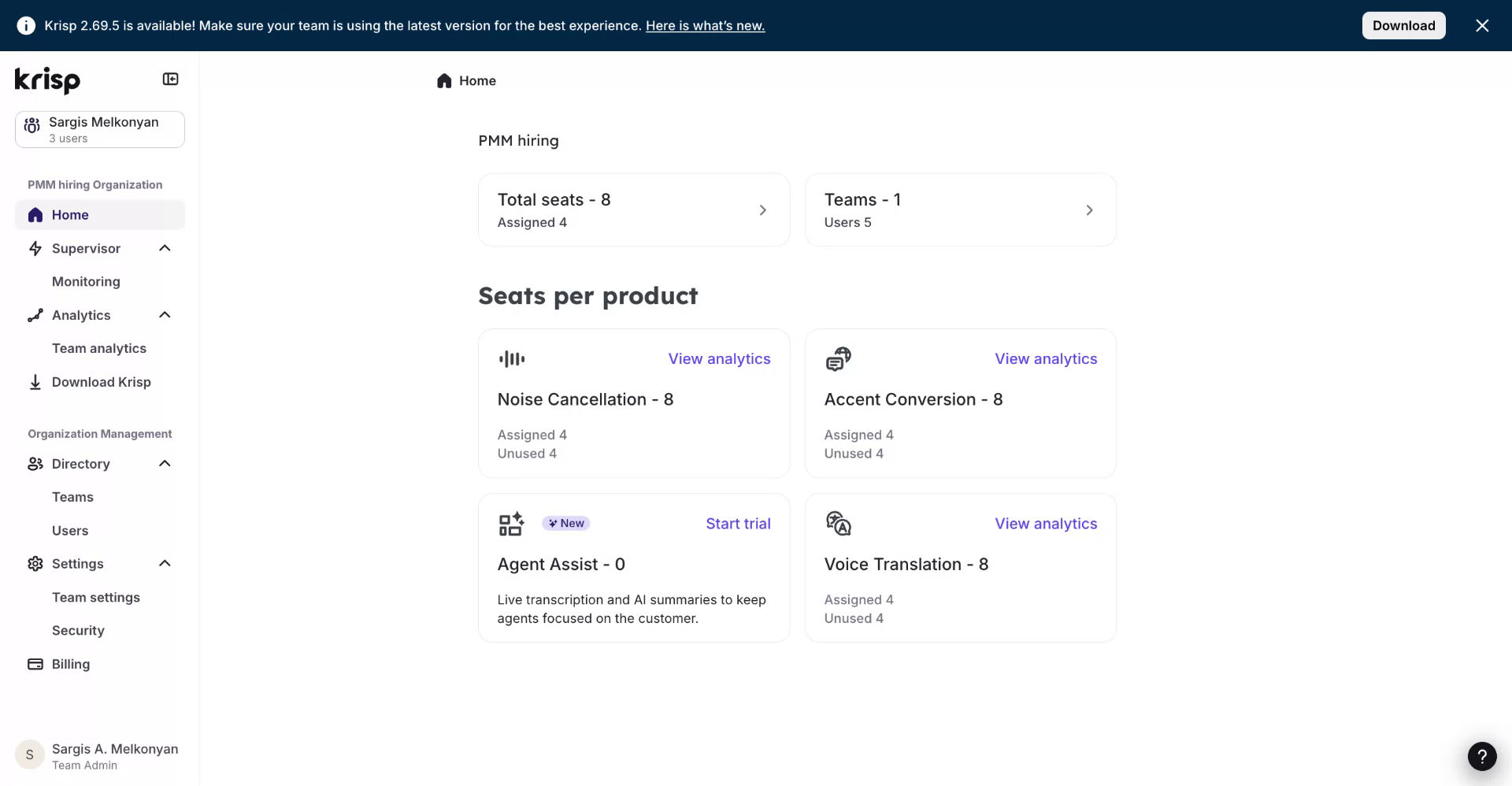Open the Total seats details via chevron
The height and width of the screenshot is (786, 1512).
(x=762, y=209)
